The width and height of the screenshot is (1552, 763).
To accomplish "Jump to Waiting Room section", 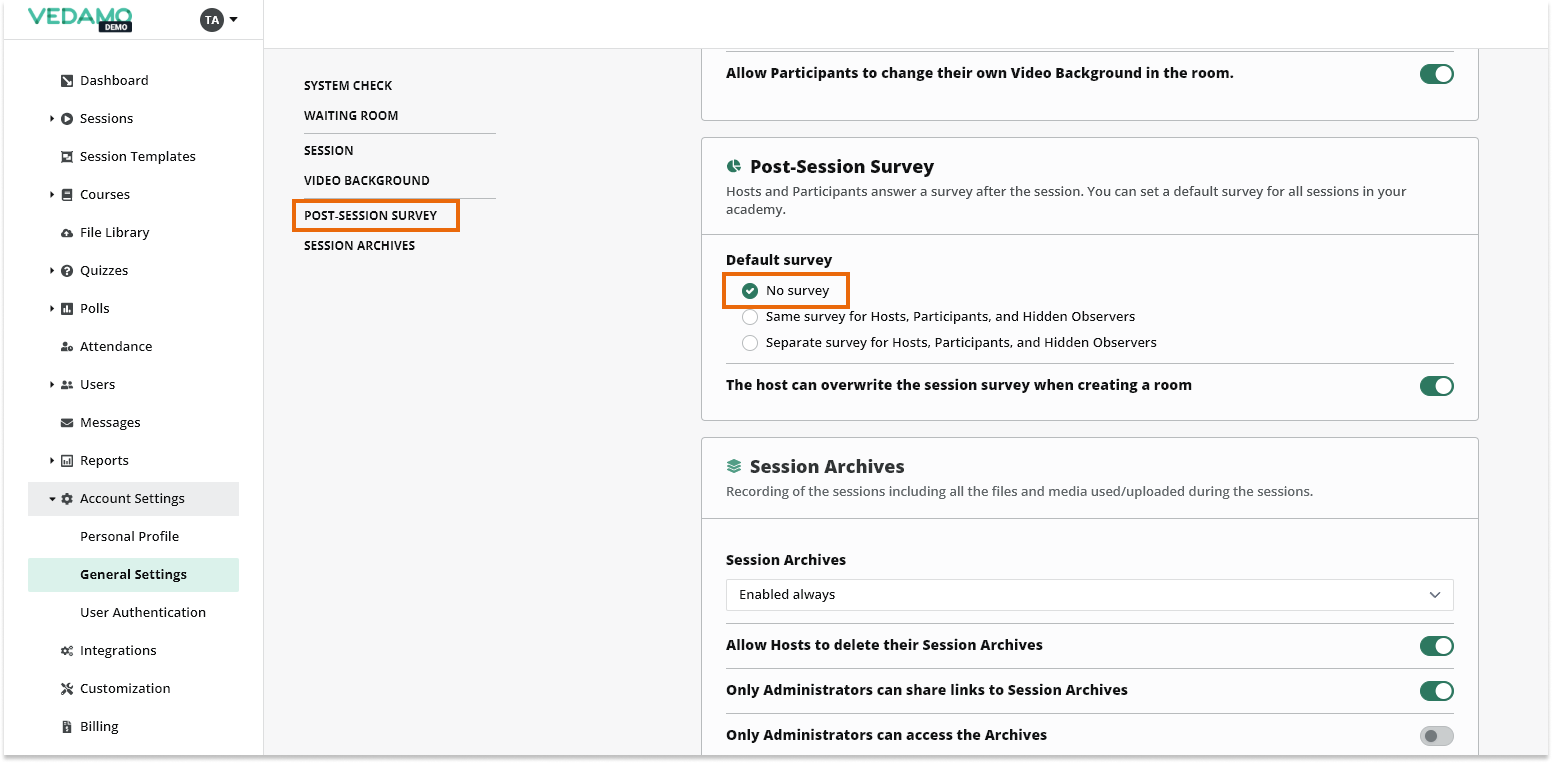I will (351, 116).
